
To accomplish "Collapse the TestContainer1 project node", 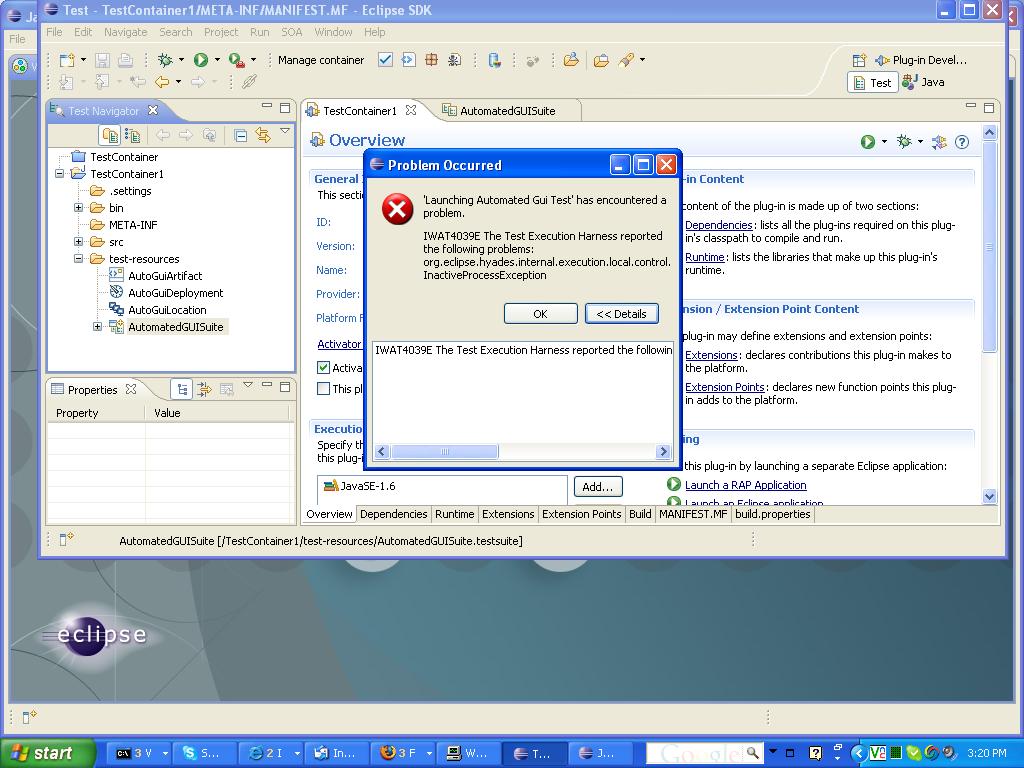I will [59, 174].
